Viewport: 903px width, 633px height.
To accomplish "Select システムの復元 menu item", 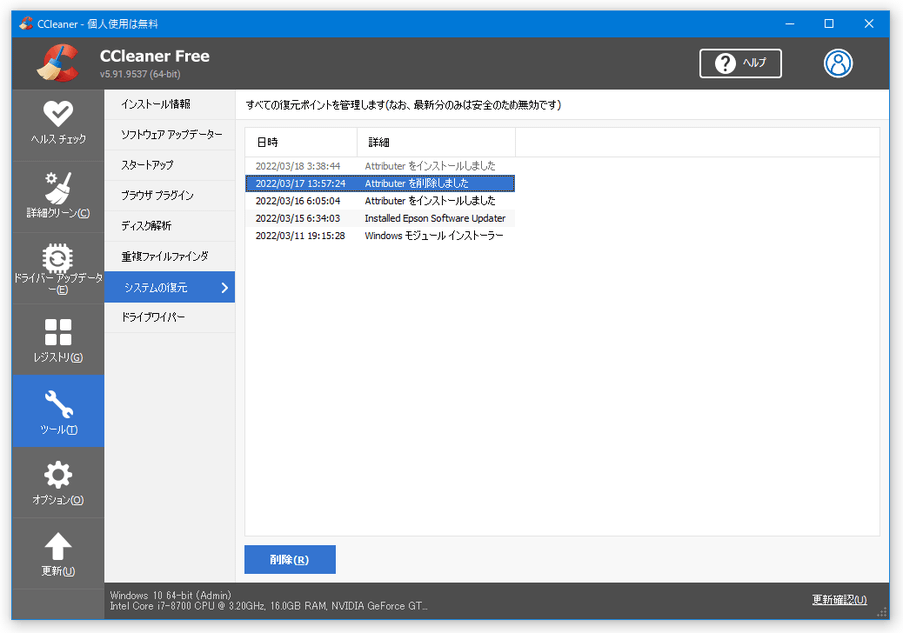I will [170, 287].
